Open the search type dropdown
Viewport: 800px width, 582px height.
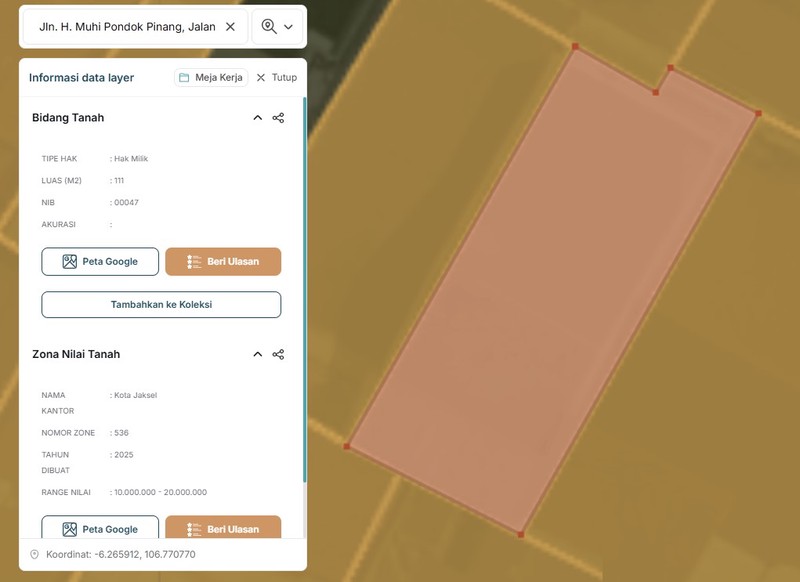pyautogui.click(x=277, y=27)
